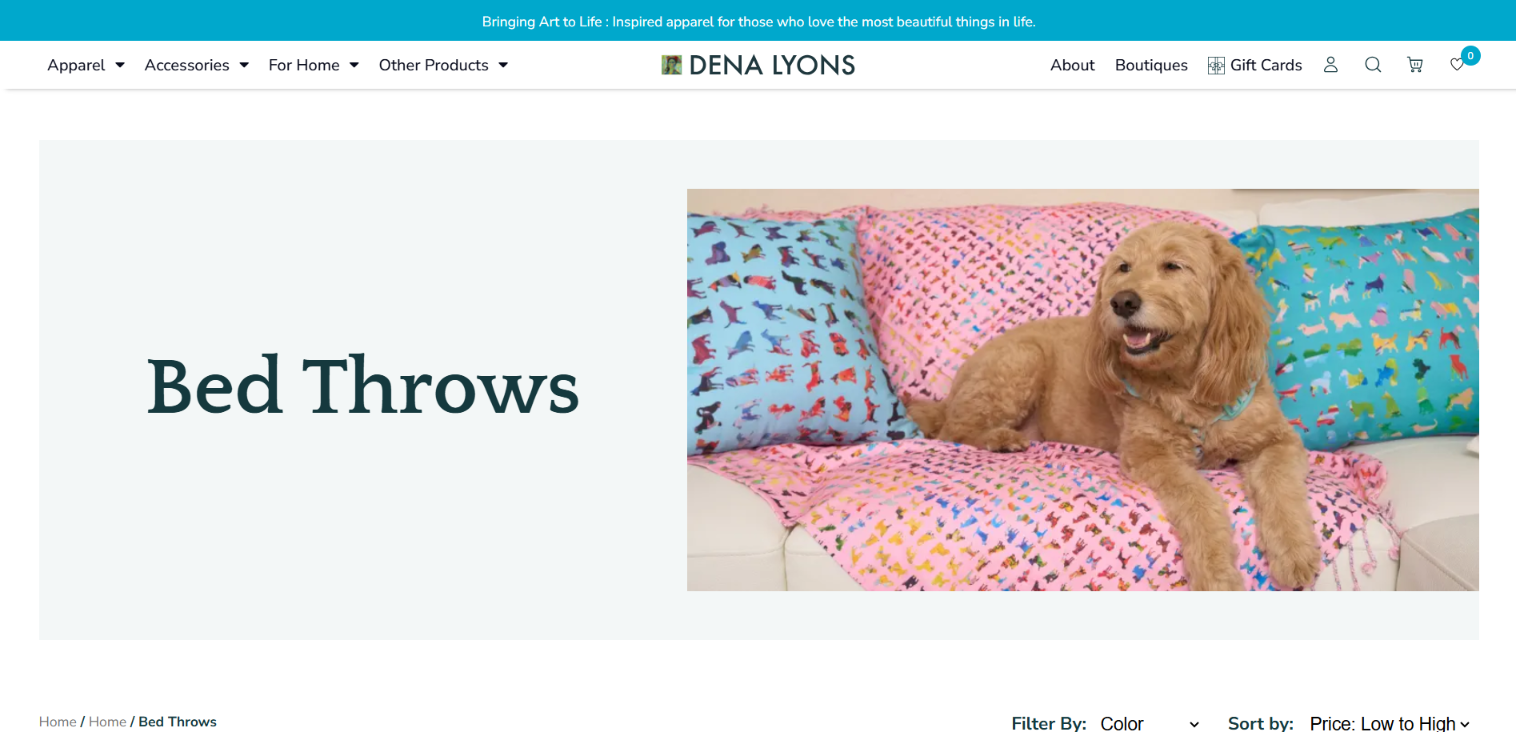Image resolution: width=1516 pixels, height=732 pixels.
Task: Open the For Home dropdown menu
Action: pyautogui.click(x=314, y=65)
